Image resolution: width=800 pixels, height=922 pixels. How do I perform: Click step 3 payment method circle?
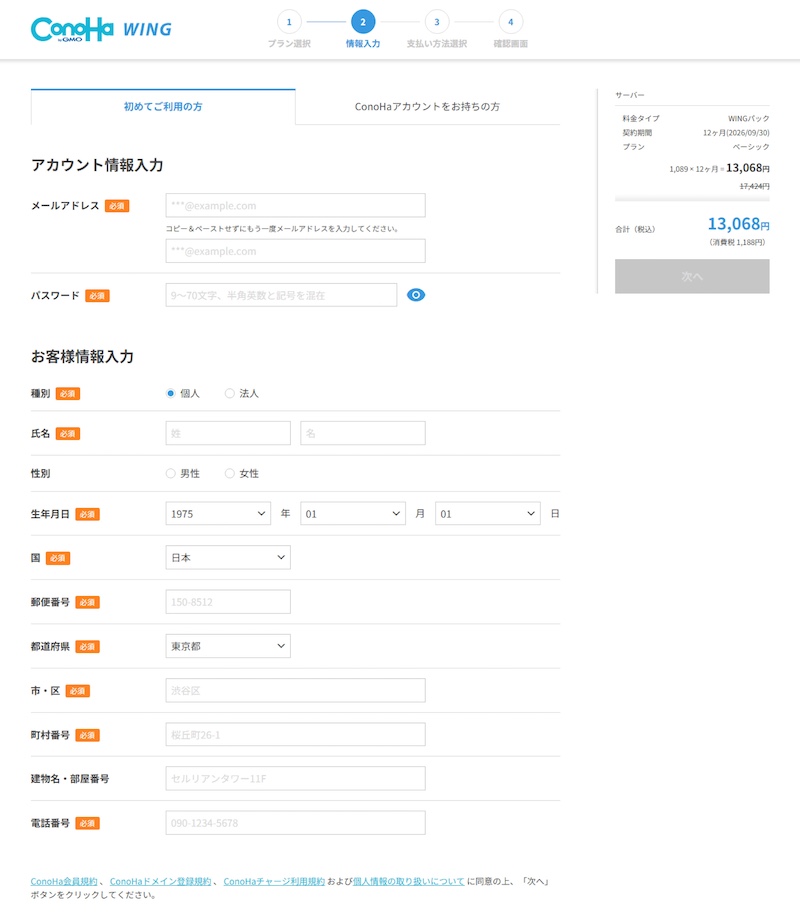436,21
